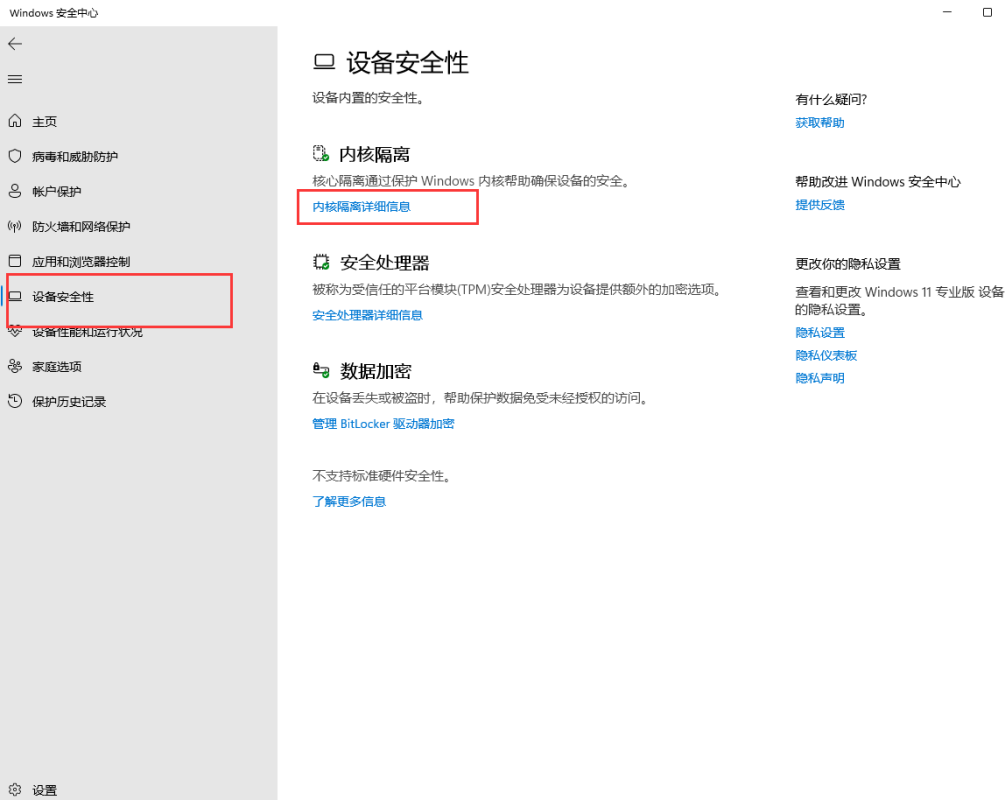The height and width of the screenshot is (800, 1005).
Task: Click the back arrow icon
Action: (15, 44)
